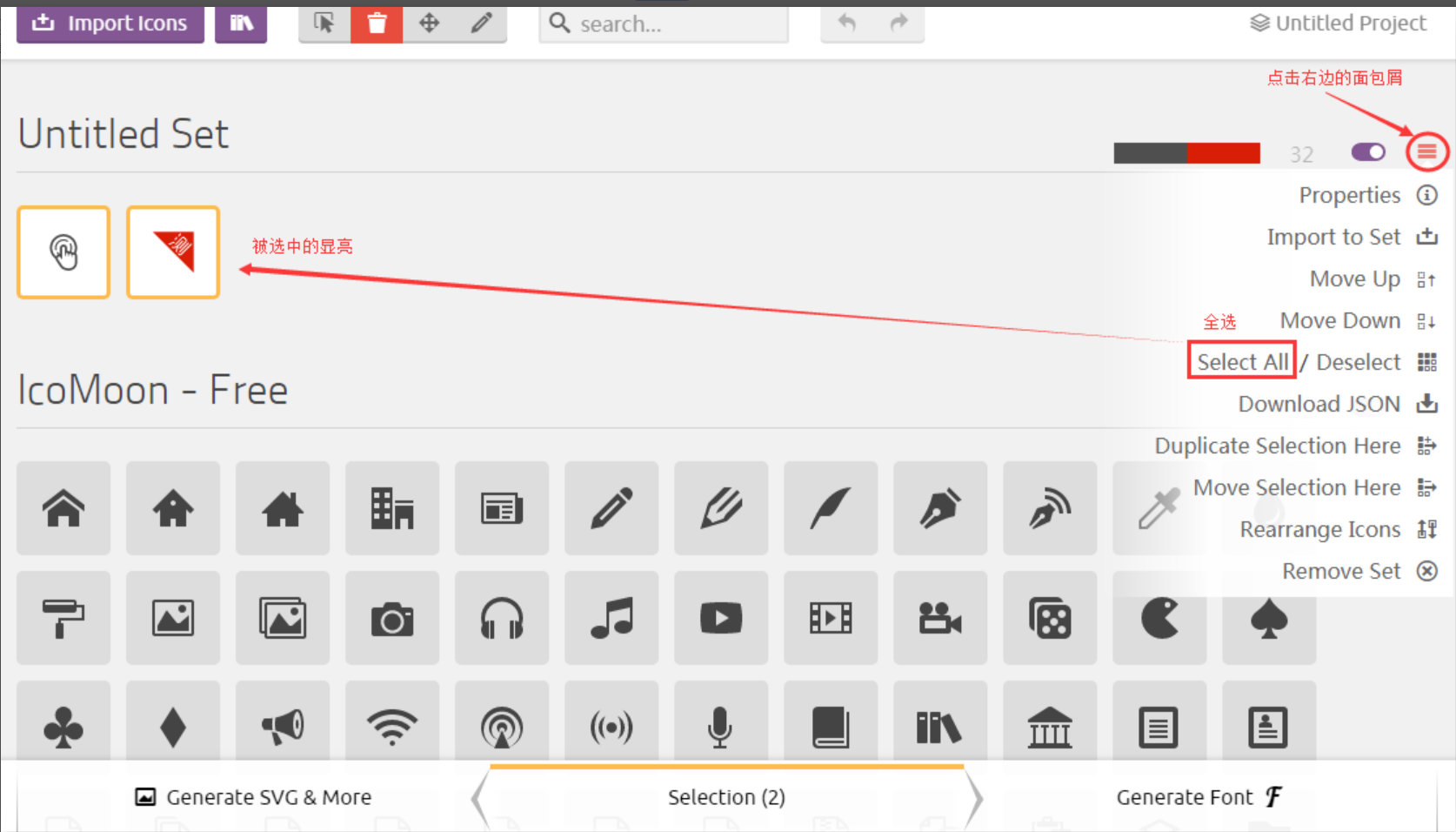This screenshot has height=832, width=1456.
Task: Click the red progress bar above the counter
Action: point(1222,152)
